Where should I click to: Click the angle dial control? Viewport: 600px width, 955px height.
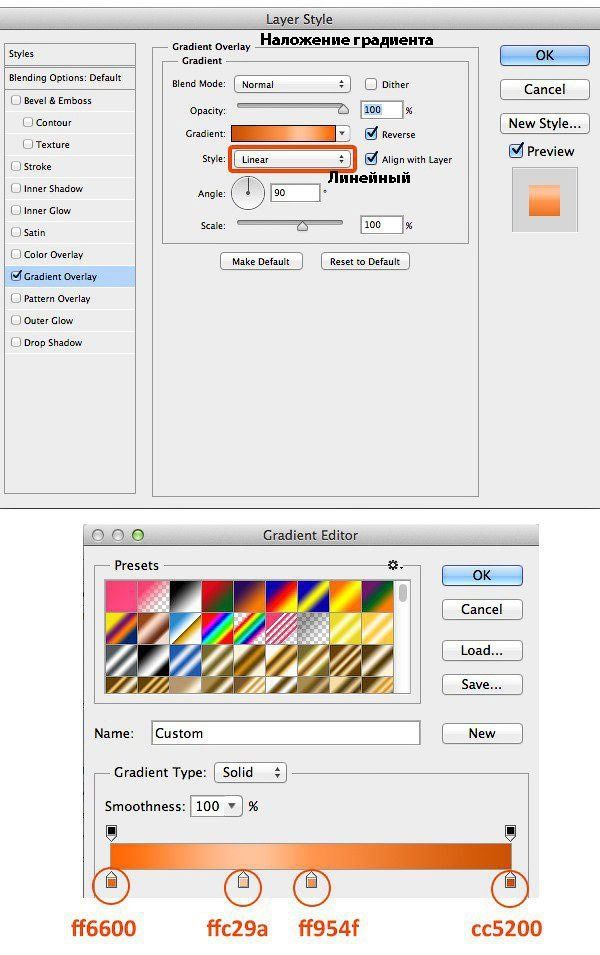pyautogui.click(x=248, y=193)
